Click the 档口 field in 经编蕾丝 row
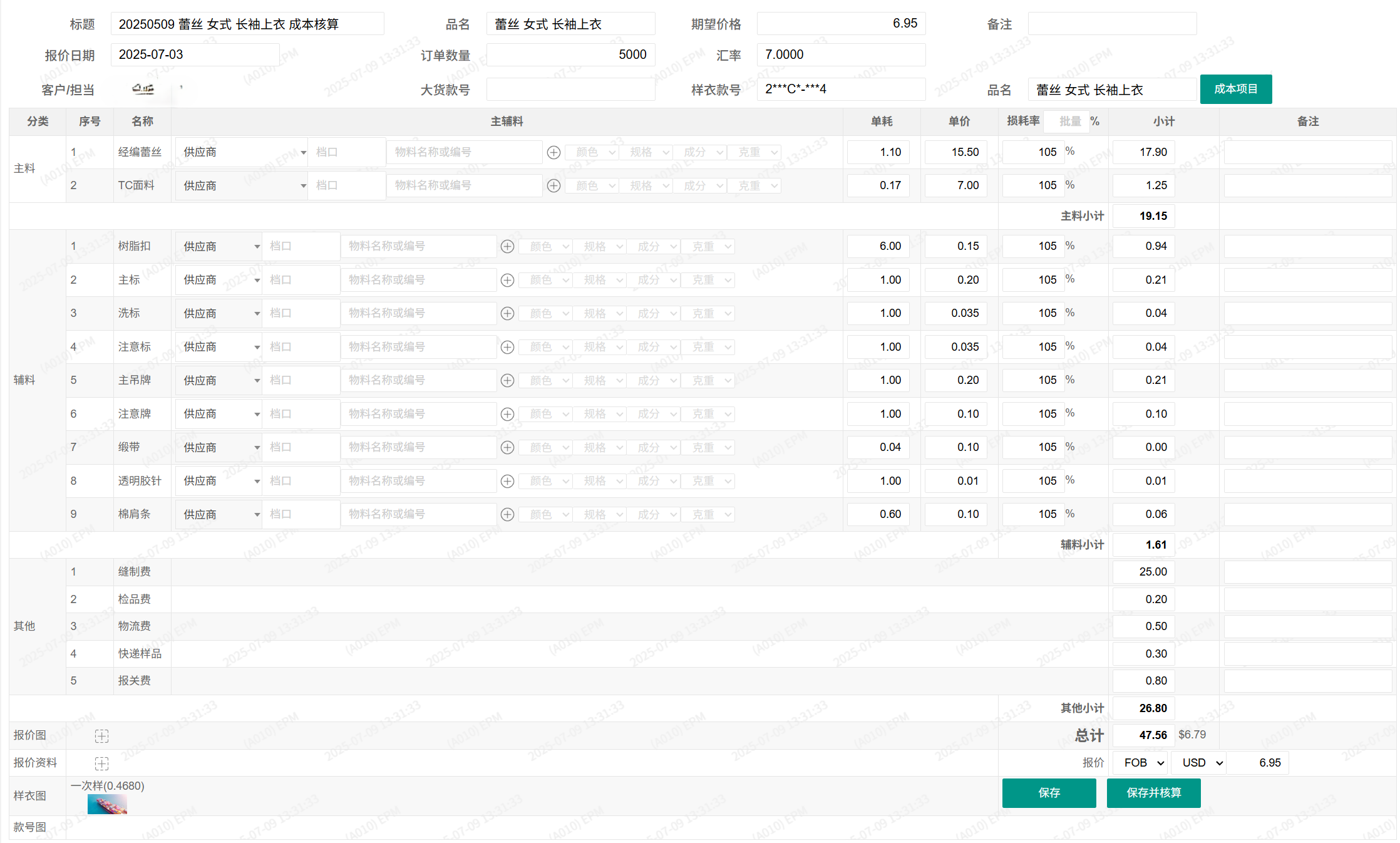 click(x=347, y=152)
